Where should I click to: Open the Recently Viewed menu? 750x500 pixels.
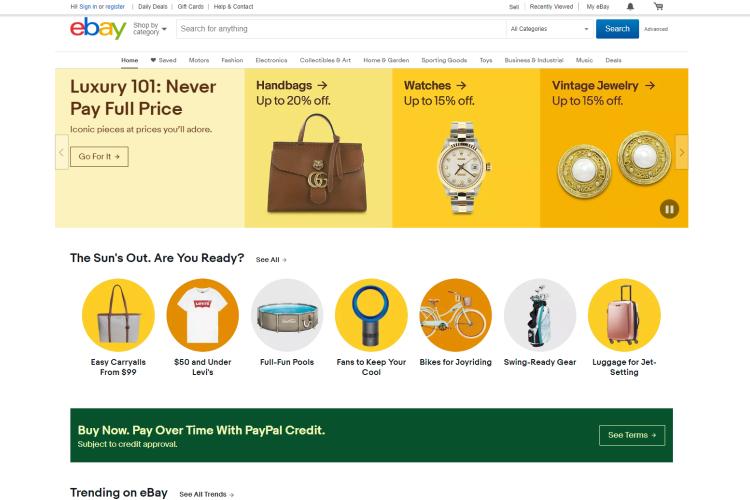[x=551, y=7]
